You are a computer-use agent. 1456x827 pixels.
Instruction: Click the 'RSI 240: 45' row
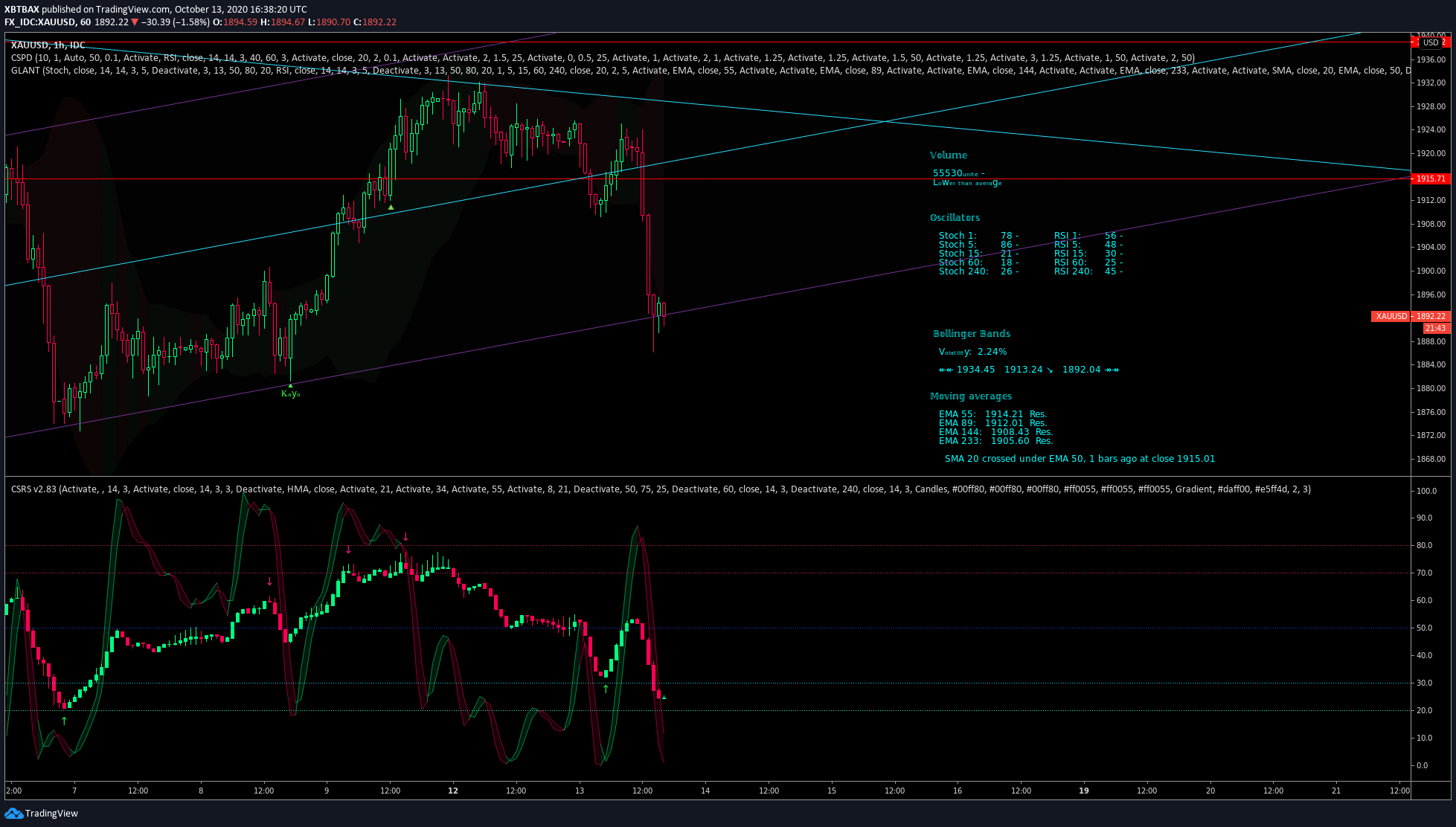tap(1088, 271)
